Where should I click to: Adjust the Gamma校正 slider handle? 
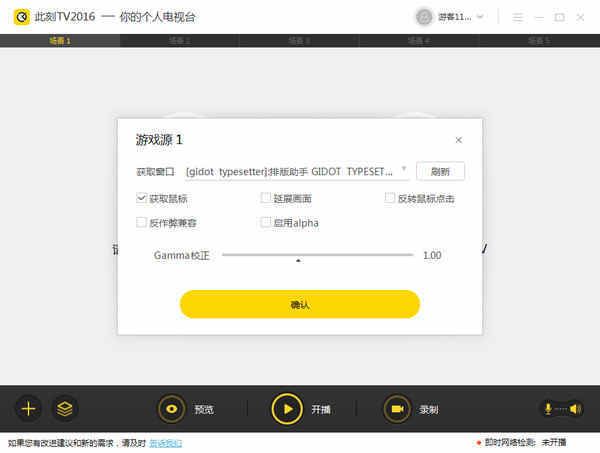[x=298, y=260]
